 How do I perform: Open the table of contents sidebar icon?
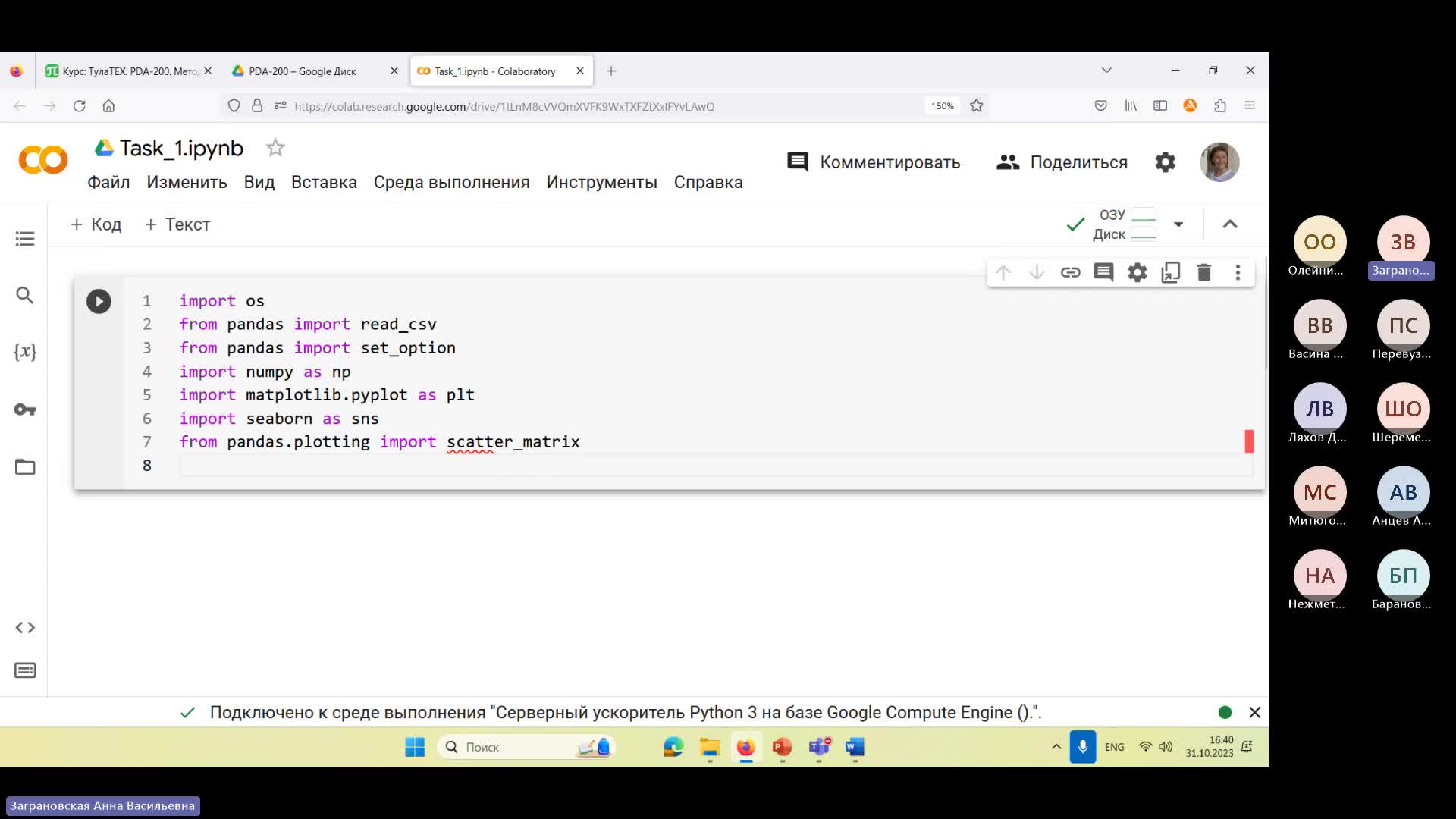25,239
